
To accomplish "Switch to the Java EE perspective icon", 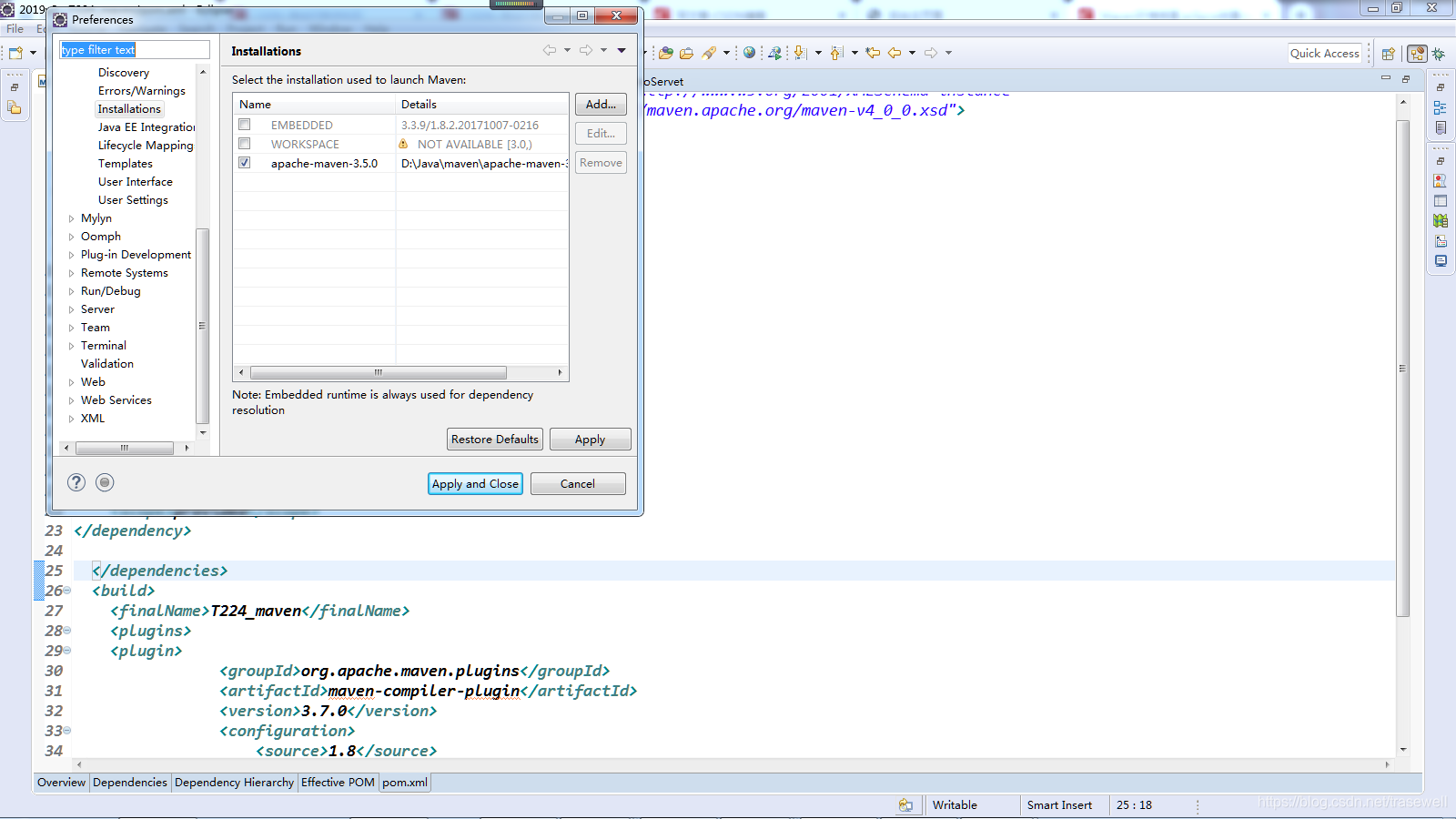I will [x=1417, y=54].
